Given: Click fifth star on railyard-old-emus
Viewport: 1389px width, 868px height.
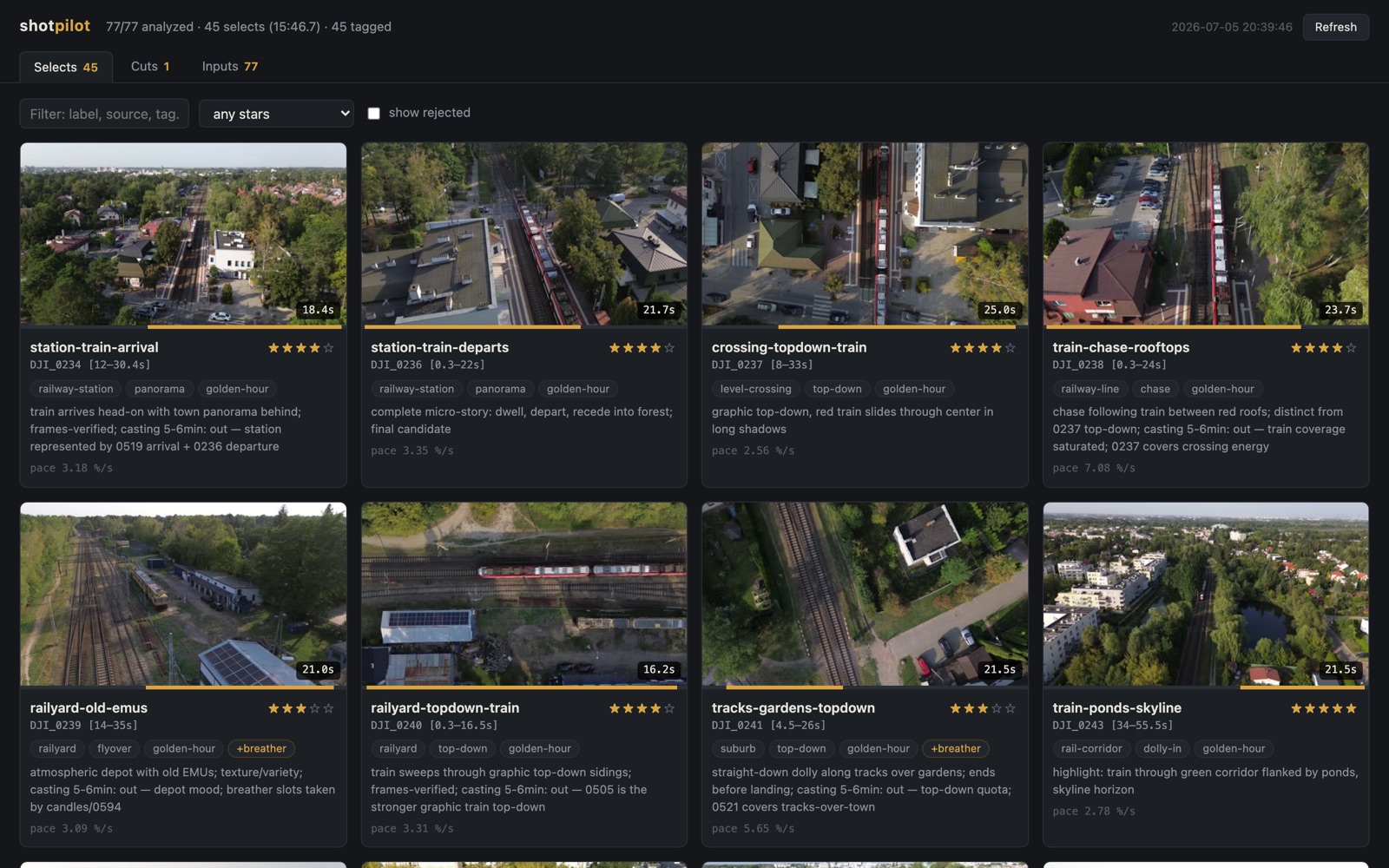Looking at the screenshot, I should 328,708.
